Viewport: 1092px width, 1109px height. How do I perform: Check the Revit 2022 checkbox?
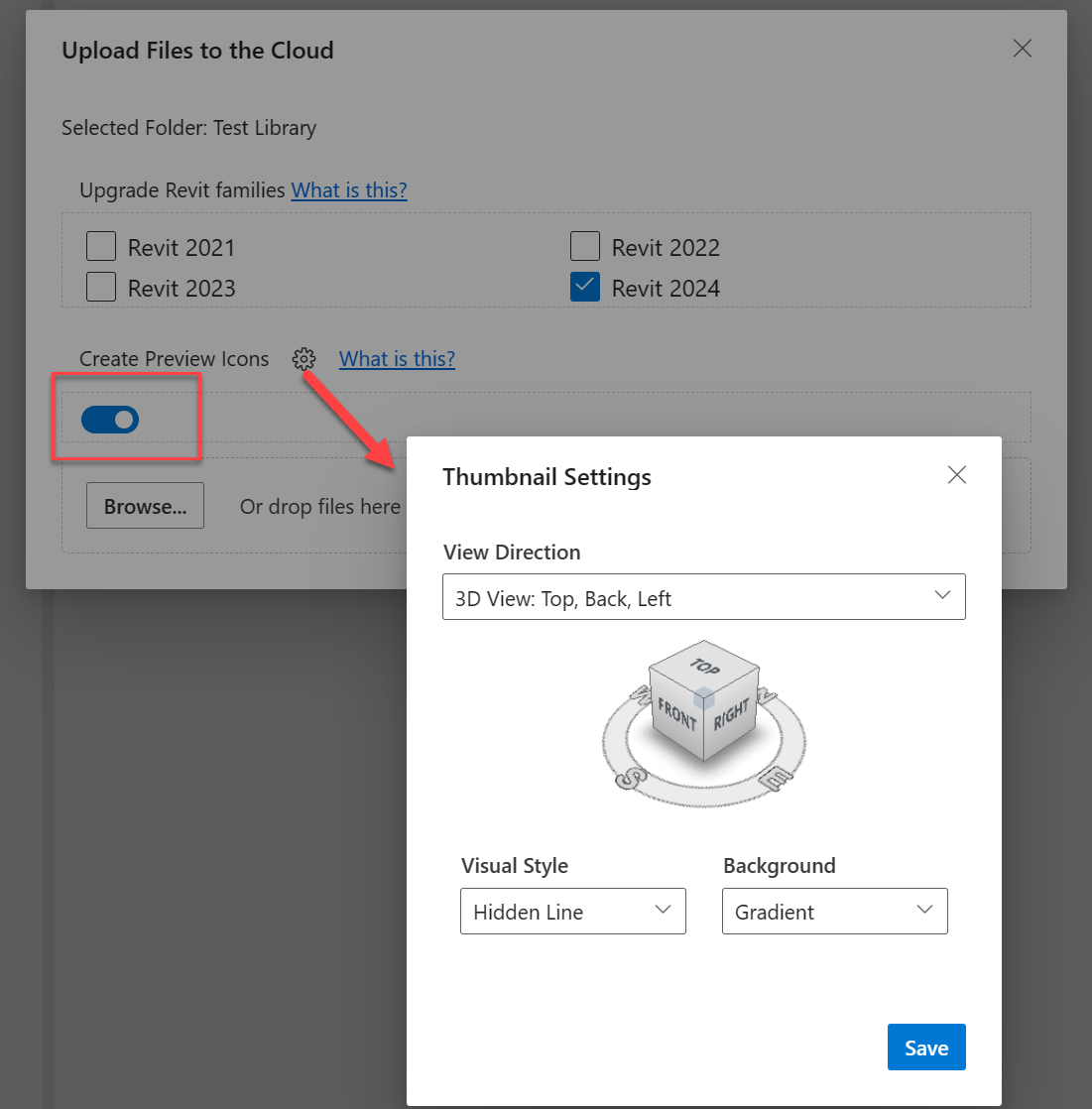coord(585,246)
